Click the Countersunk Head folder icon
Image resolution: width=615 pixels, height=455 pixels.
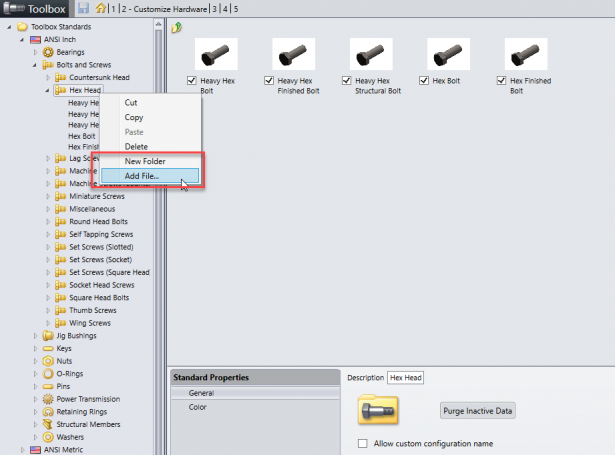click(60, 77)
